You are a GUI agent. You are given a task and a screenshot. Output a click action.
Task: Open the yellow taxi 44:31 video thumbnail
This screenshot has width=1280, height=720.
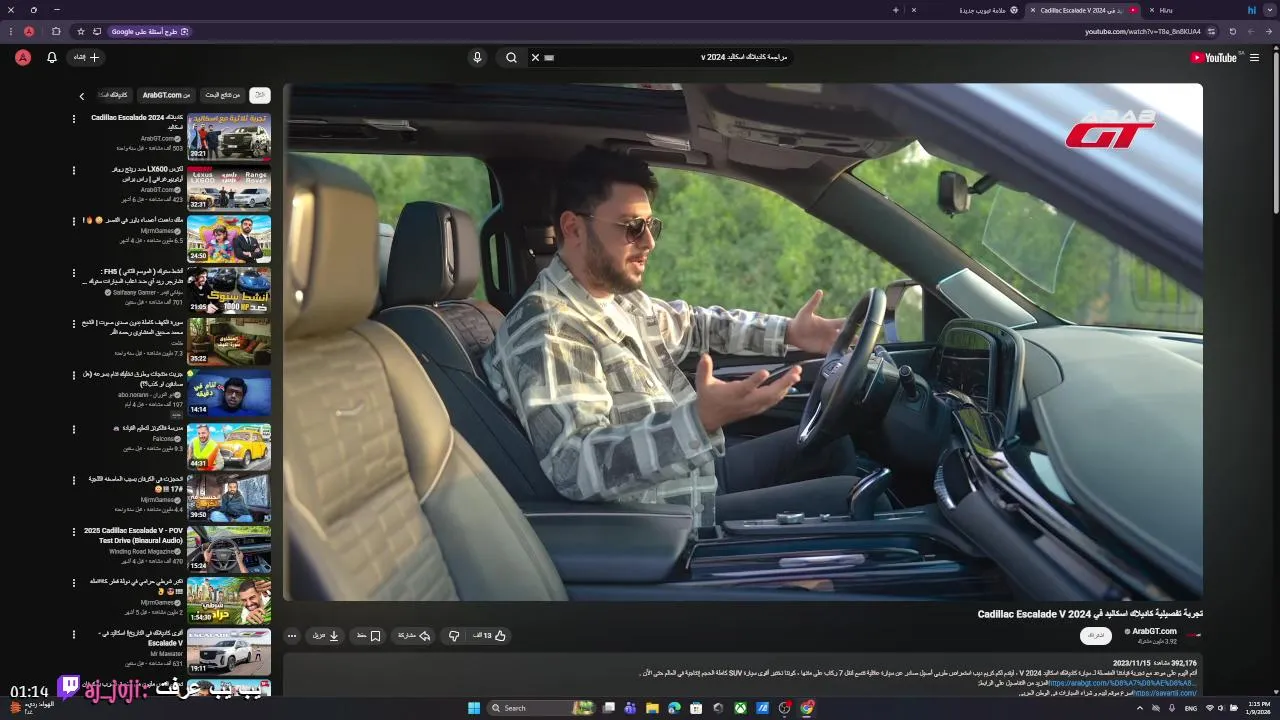(229, 446)
